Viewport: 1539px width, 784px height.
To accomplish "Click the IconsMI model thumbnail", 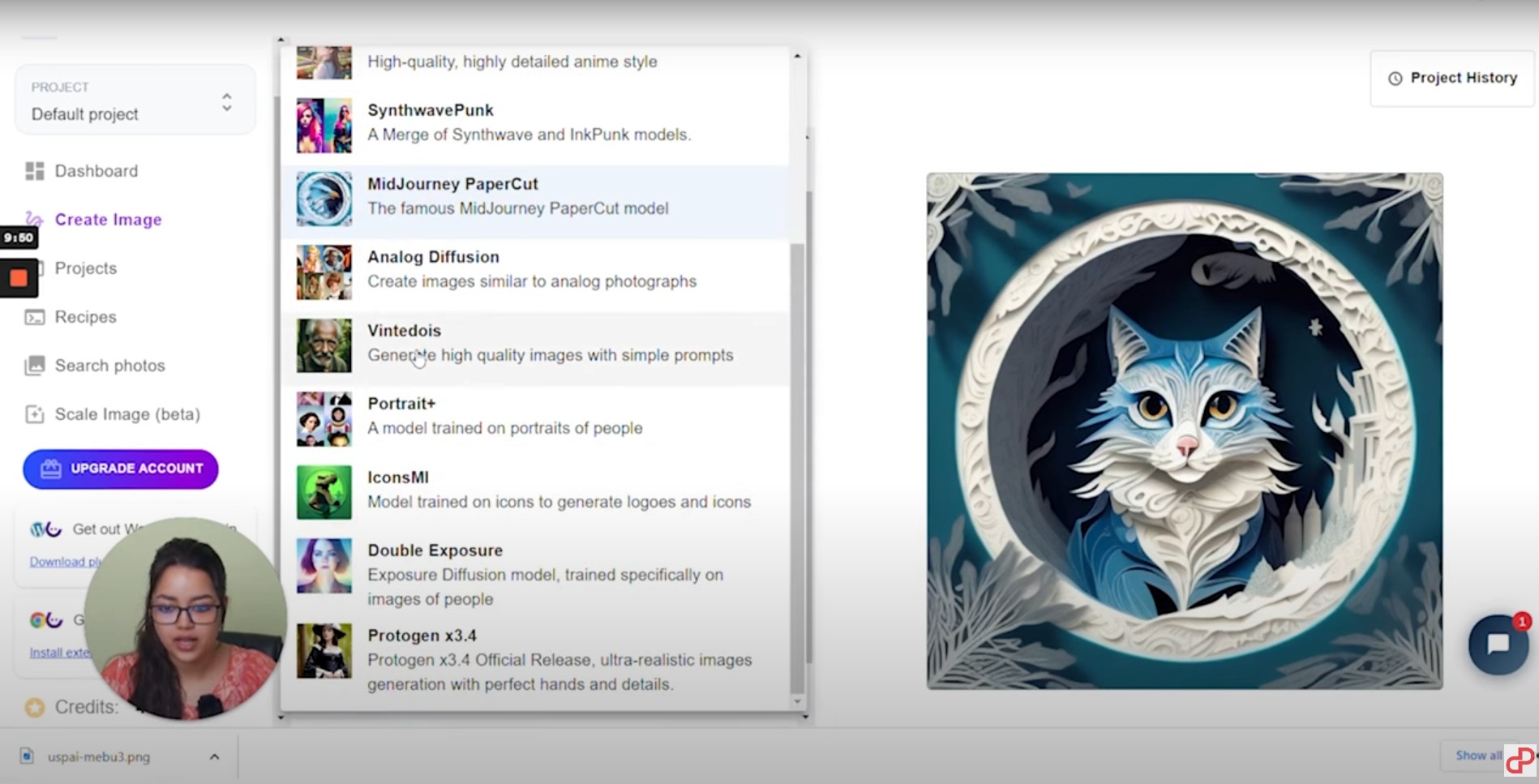I will (x=324, y=492).
